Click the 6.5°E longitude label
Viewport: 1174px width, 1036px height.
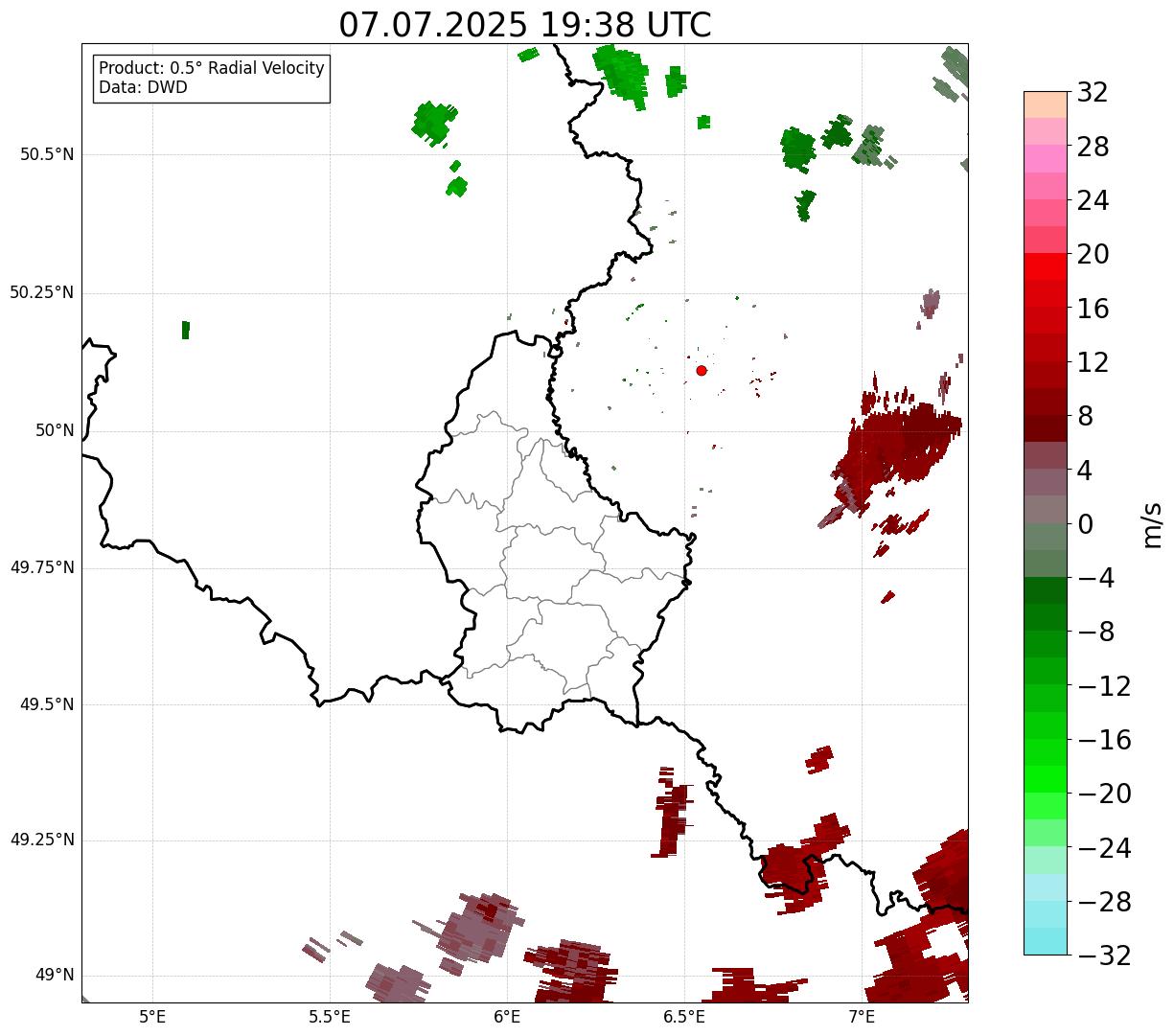coord(684,1017)
